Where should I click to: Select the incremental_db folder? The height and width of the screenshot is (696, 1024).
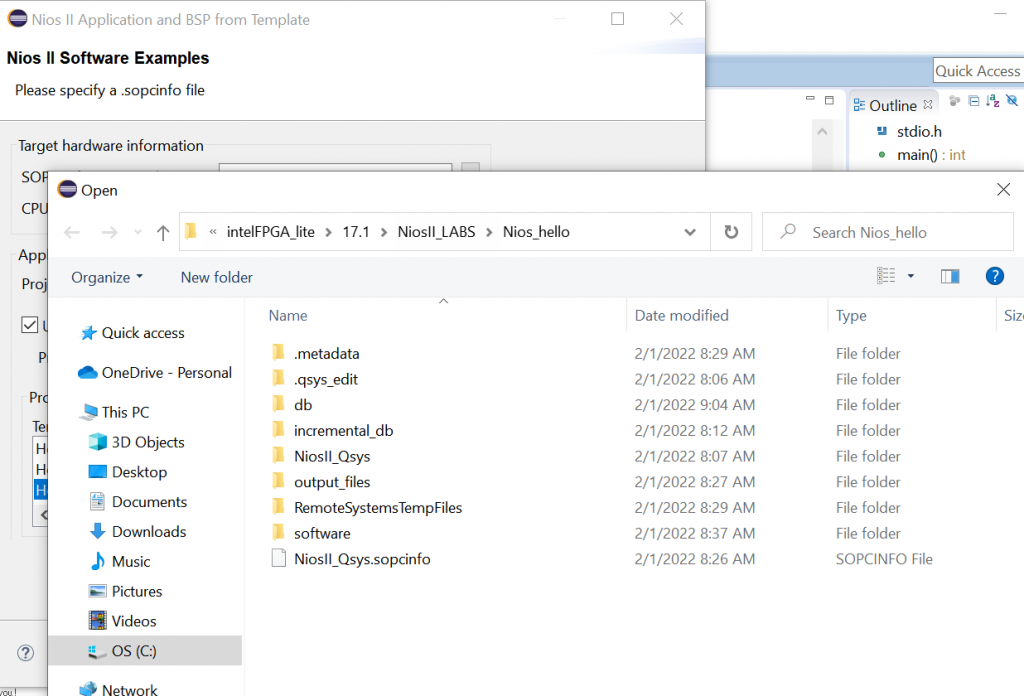(343, 431)
